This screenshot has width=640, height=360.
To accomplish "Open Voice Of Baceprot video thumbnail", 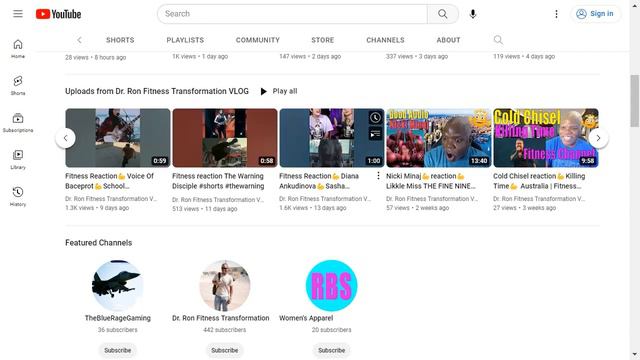I will tap(118, 138).
